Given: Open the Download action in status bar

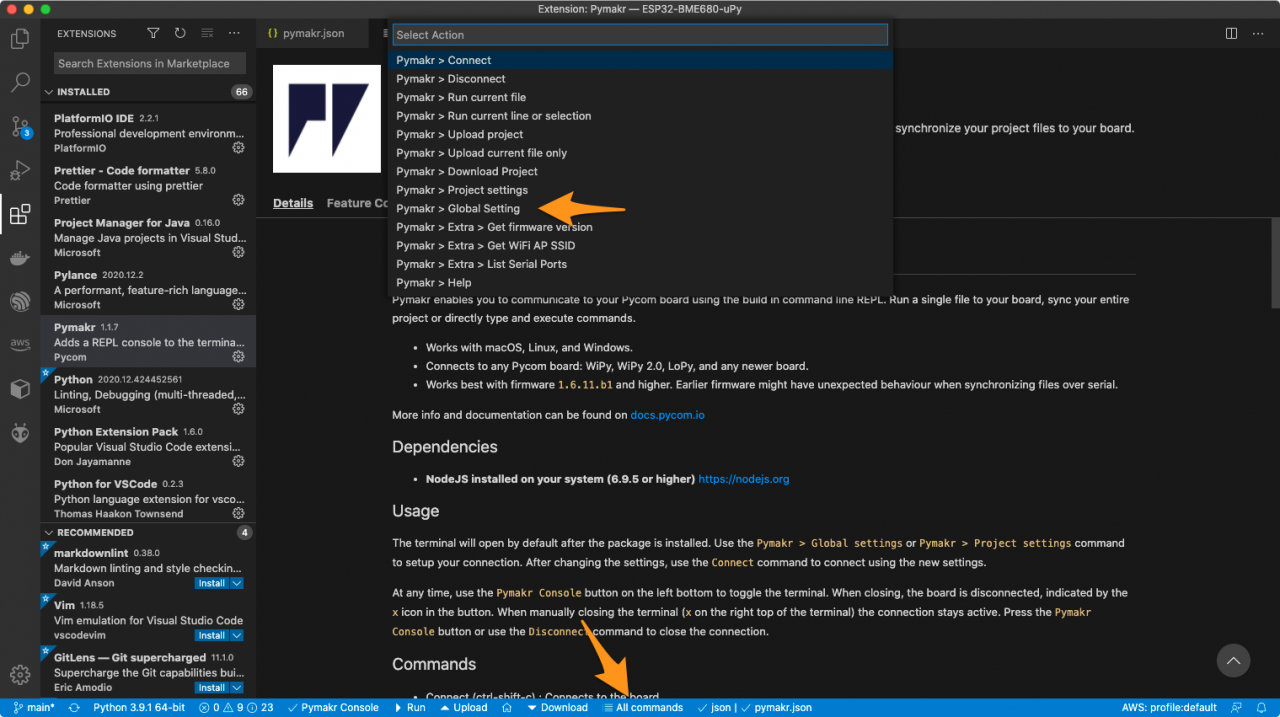Looking at the screenshot, I should 557,707.
